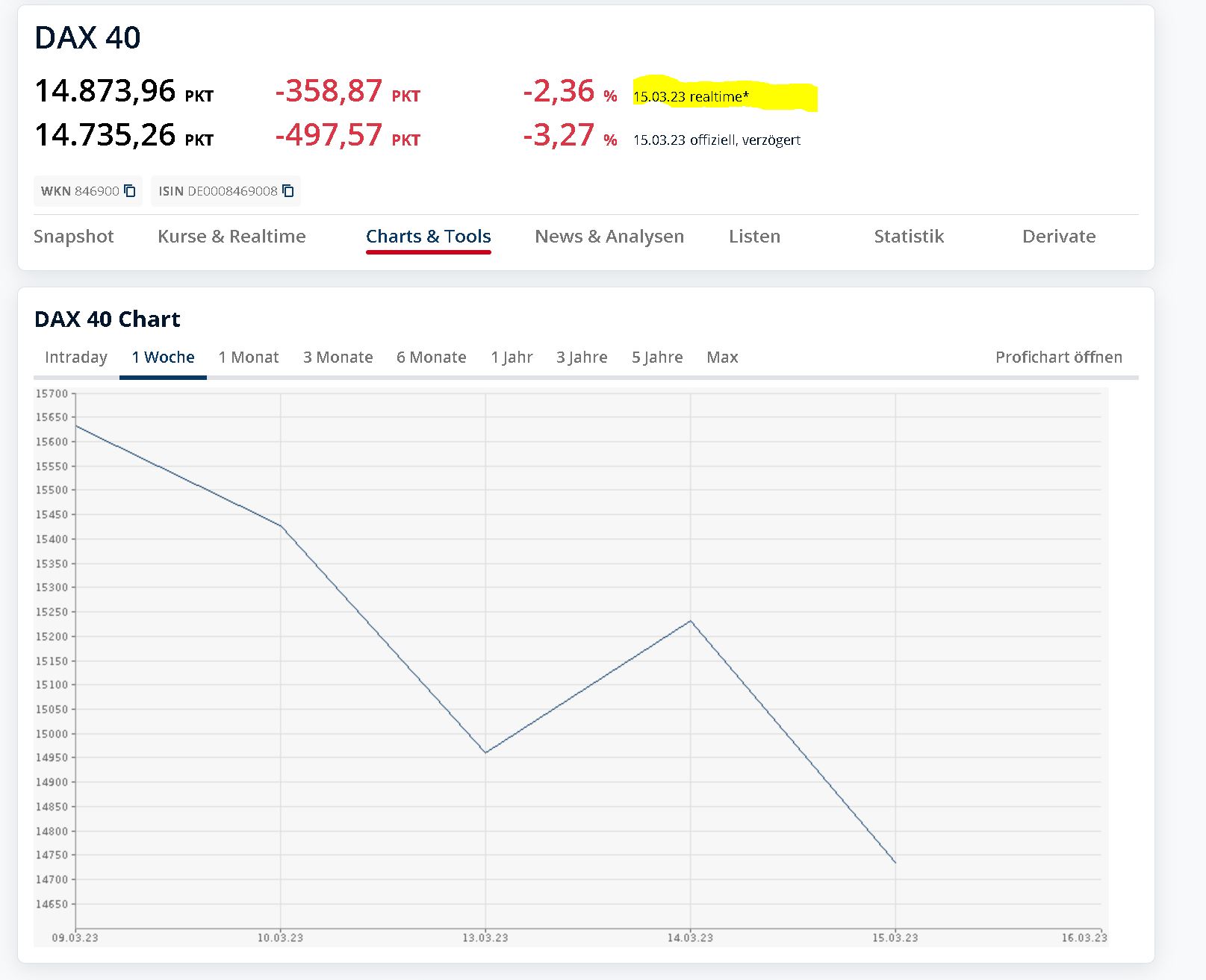Click the chart peak at 14.03.23
This screenshot has width=1206, height=980.
[x=691, y=621]
